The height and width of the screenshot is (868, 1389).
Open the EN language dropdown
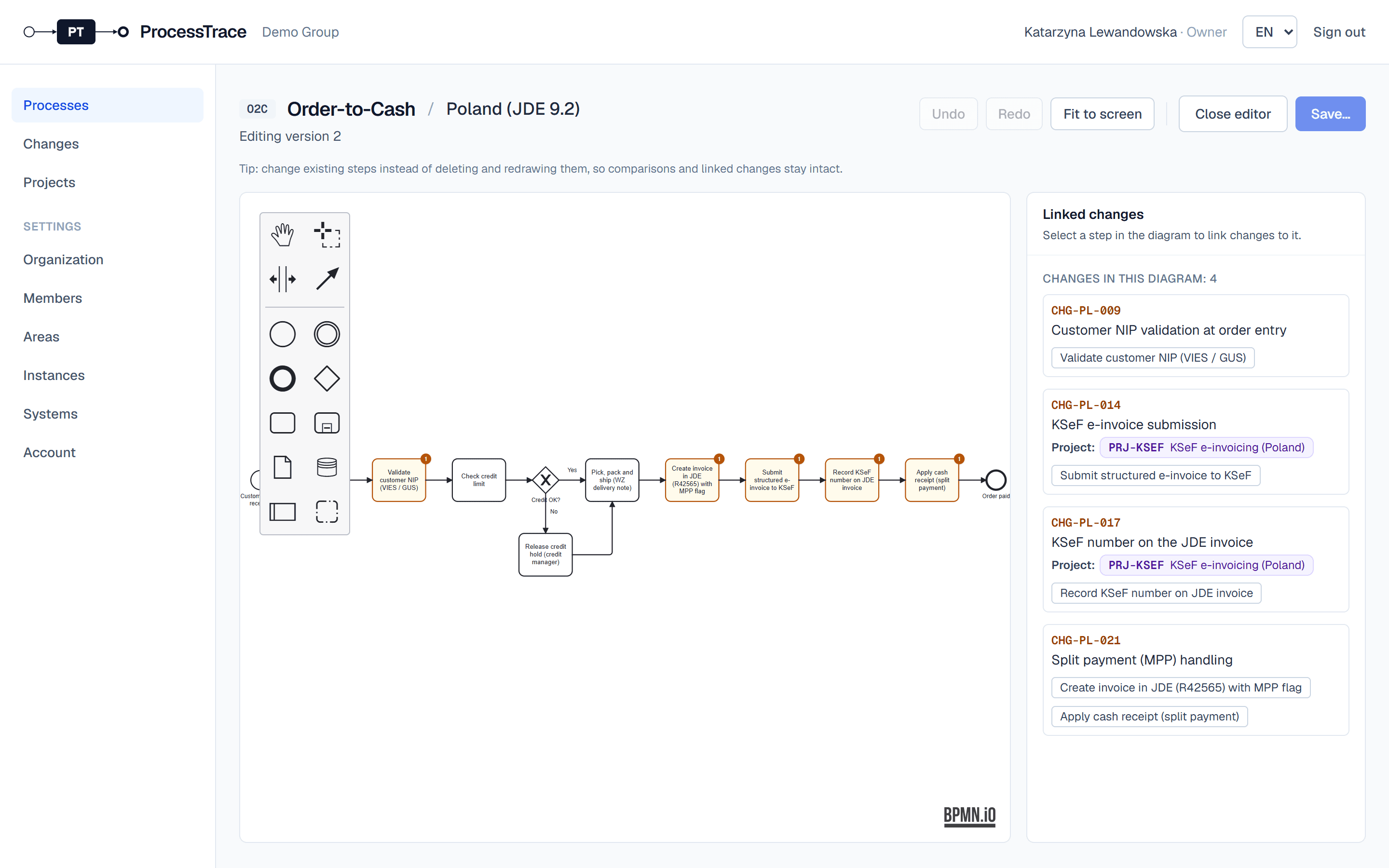[1269, 31]
